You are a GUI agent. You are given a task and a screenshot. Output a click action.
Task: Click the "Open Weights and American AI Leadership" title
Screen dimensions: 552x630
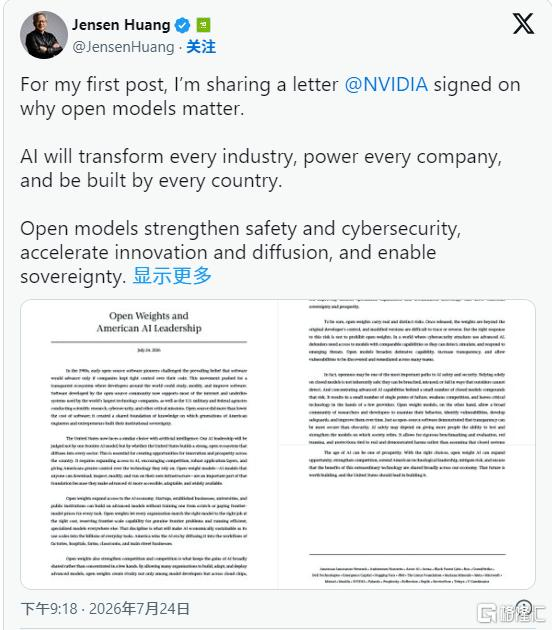[149, 322]
